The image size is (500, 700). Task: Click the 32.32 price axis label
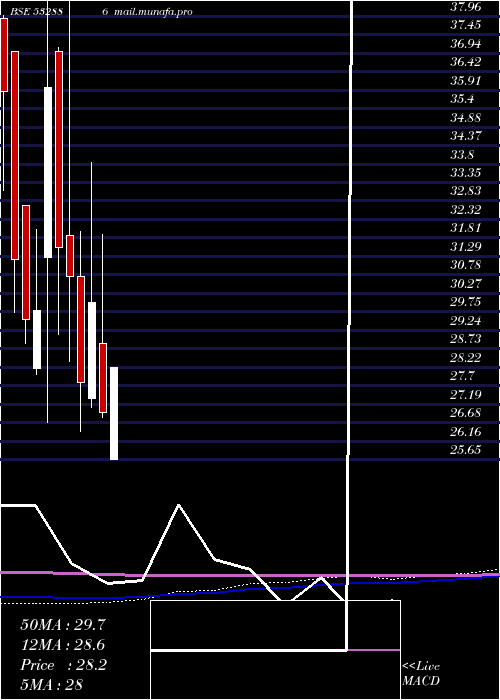tap(466, 210)
